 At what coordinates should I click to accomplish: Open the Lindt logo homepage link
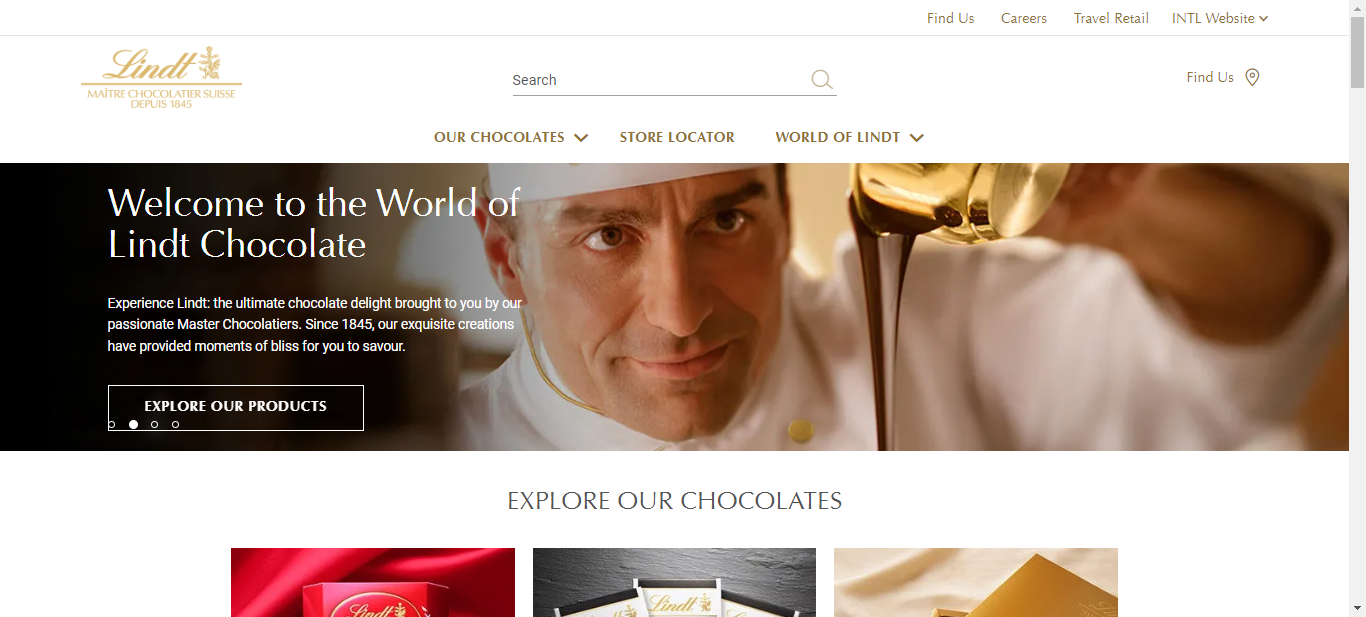161,77
